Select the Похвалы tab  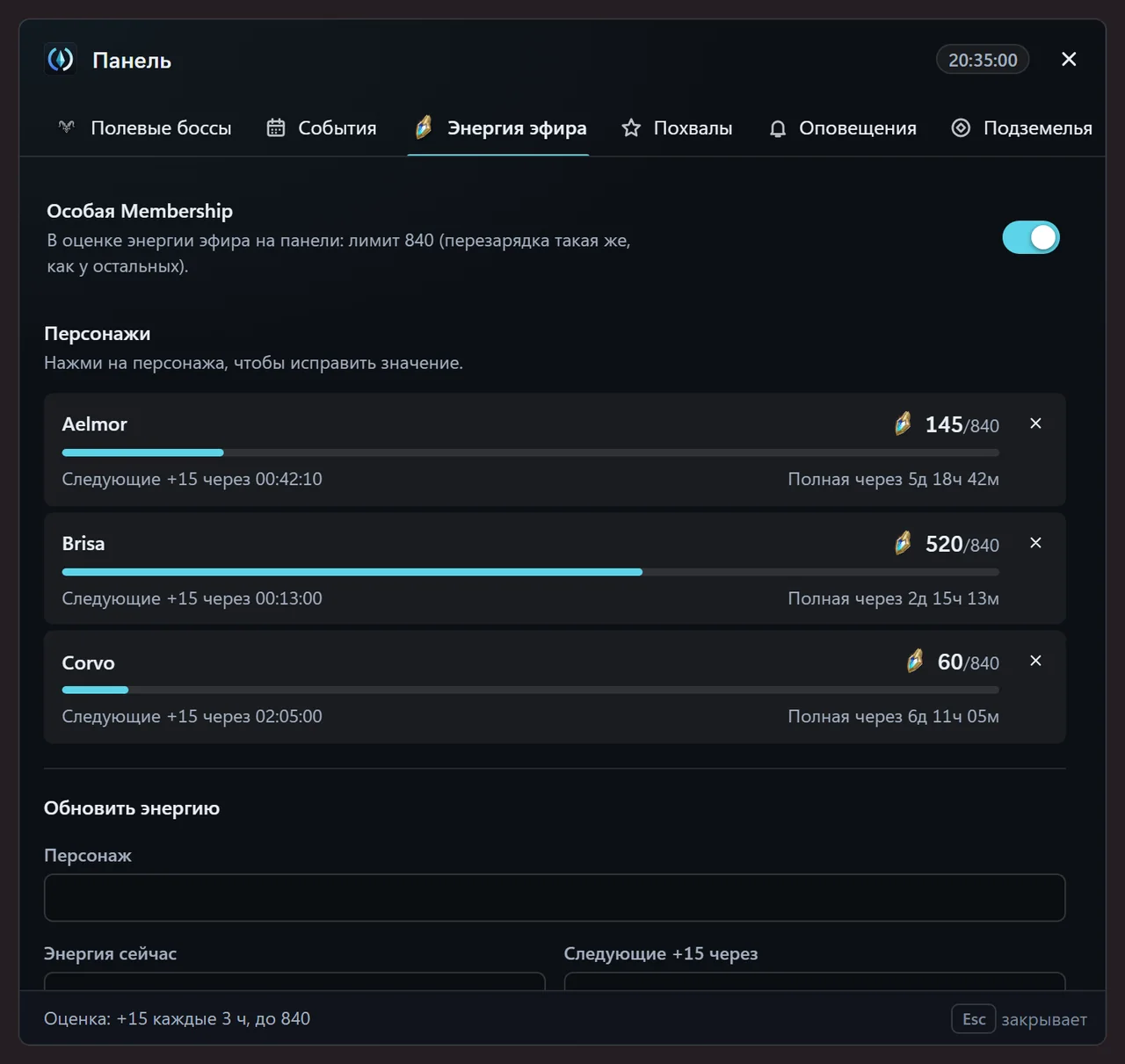677,128
